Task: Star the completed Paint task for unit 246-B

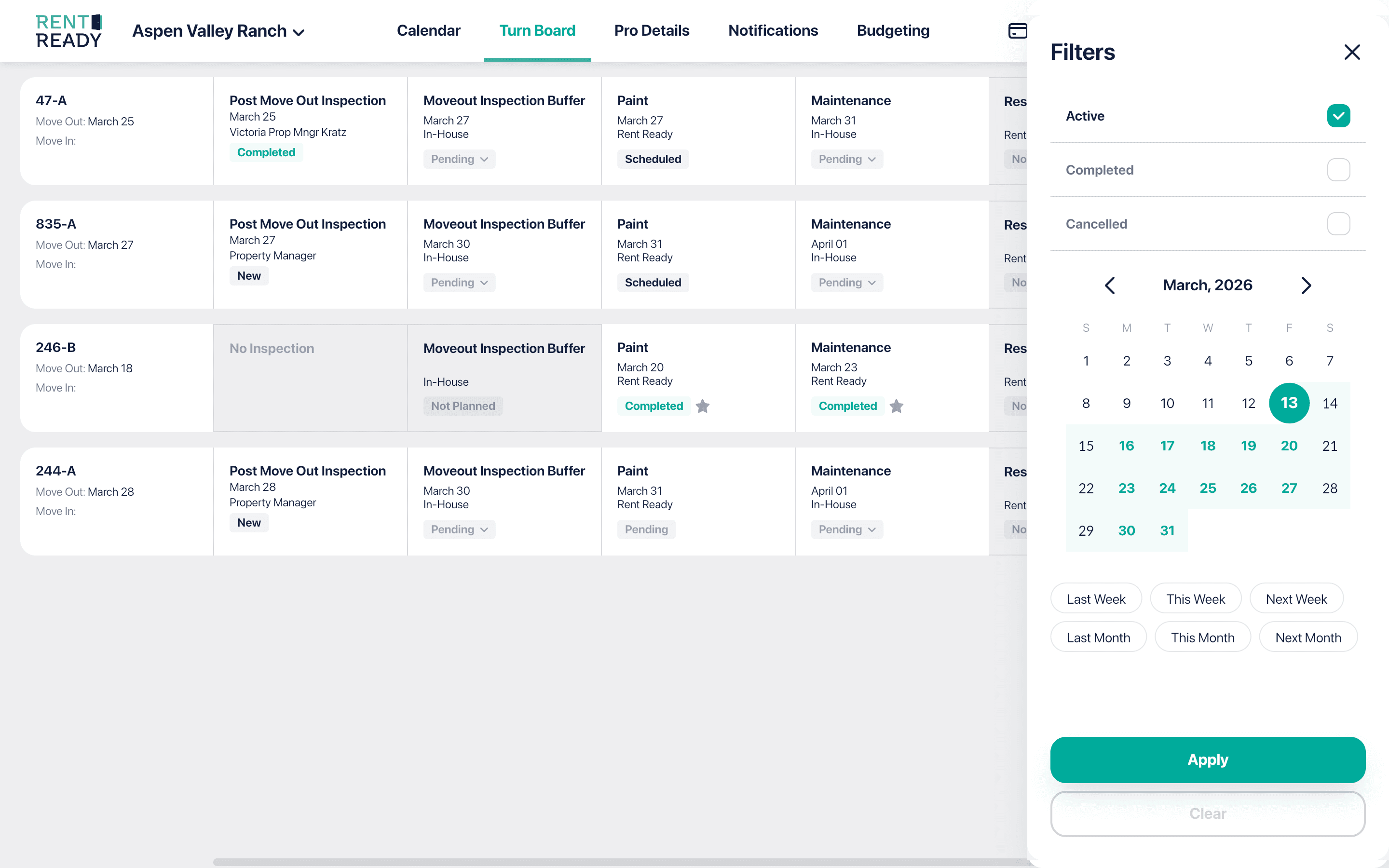Action: pos(703,406)
